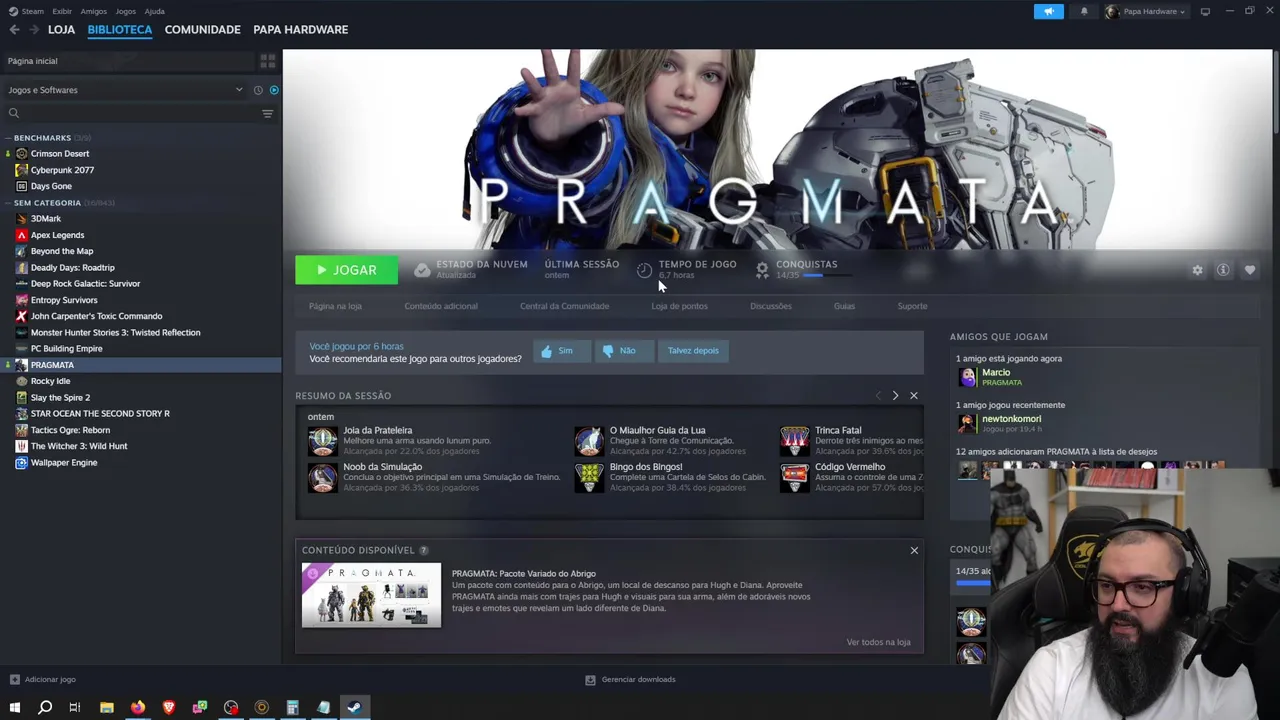Open game settings gear icon
Viewport: 1280px width, 720px height.
click(x=1197, y=270)
